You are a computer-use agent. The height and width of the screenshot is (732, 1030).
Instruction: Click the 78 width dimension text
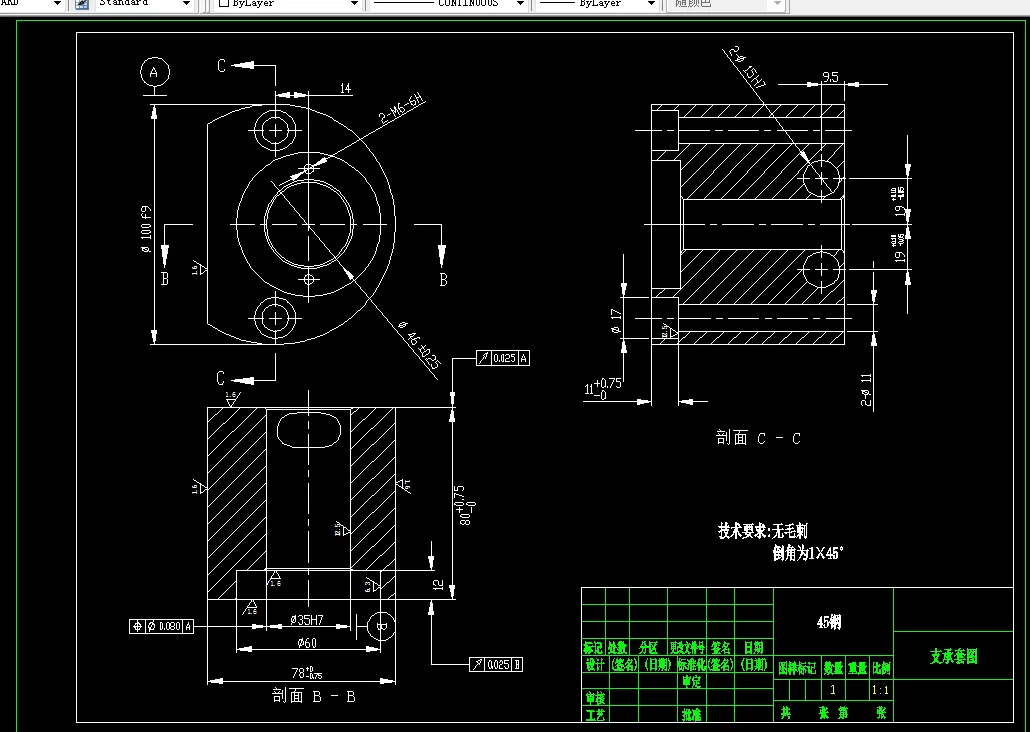pyautogui.click(x=307, y=674)
